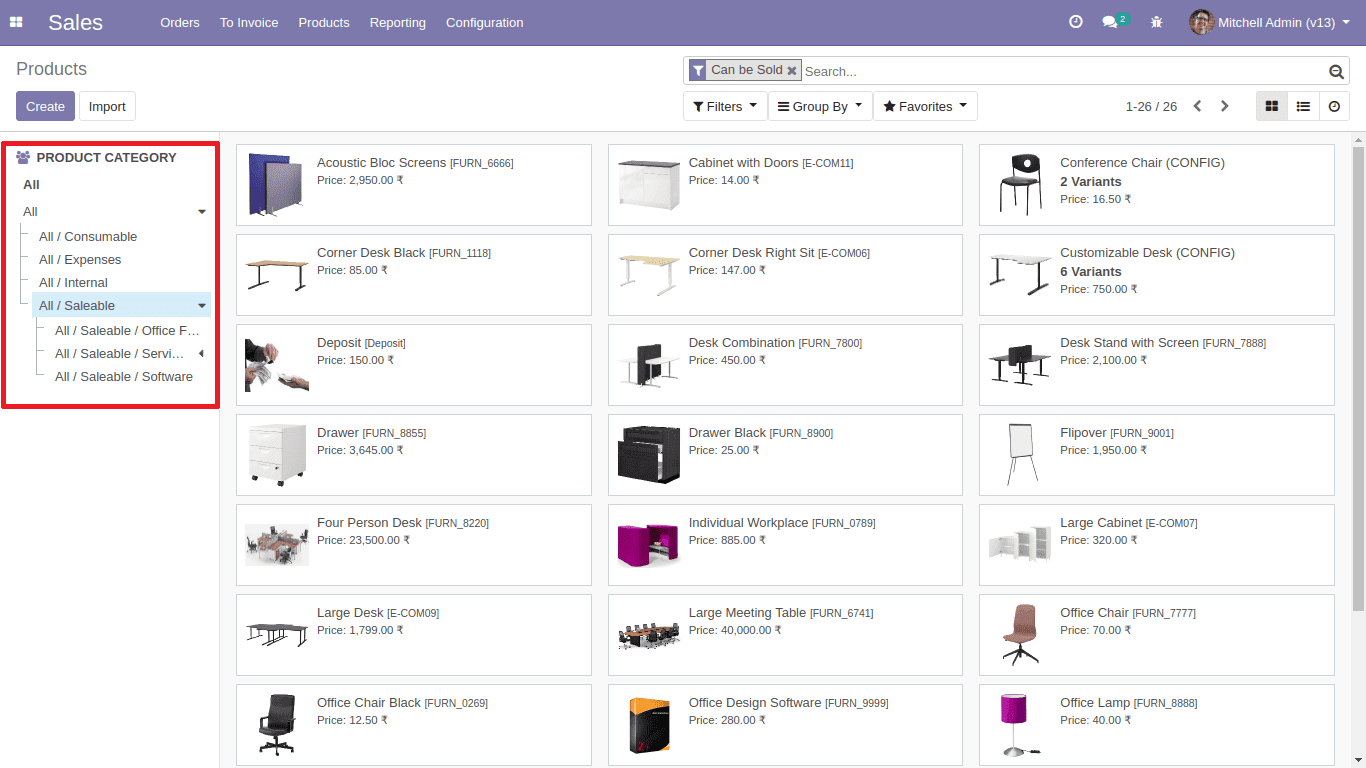
Task: Switch to Activity view clock icon
Action: click(x=1334, y=106)
